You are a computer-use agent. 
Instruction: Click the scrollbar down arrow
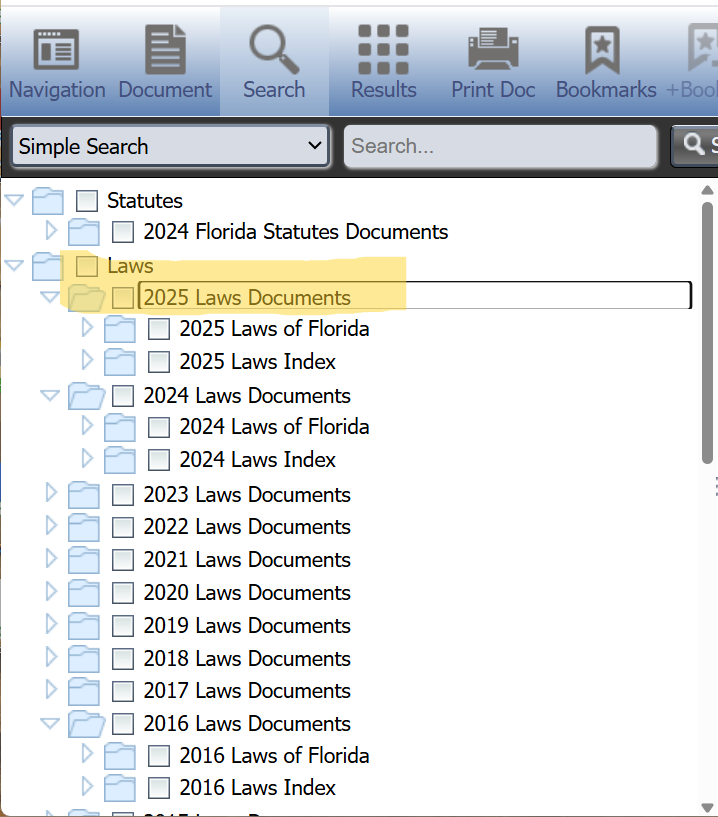[707, 808]
